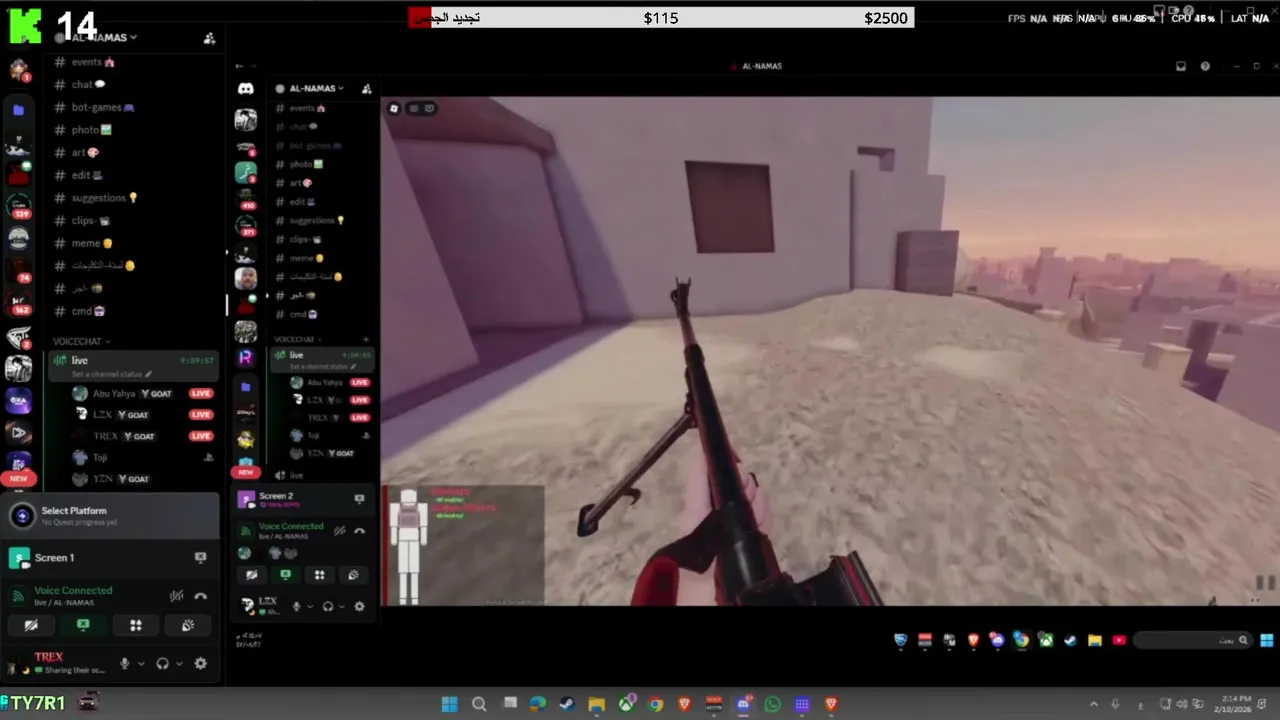Open Abu Yahya's stream in left voice list
This screenshot has height=720, width=1280.
201,393
